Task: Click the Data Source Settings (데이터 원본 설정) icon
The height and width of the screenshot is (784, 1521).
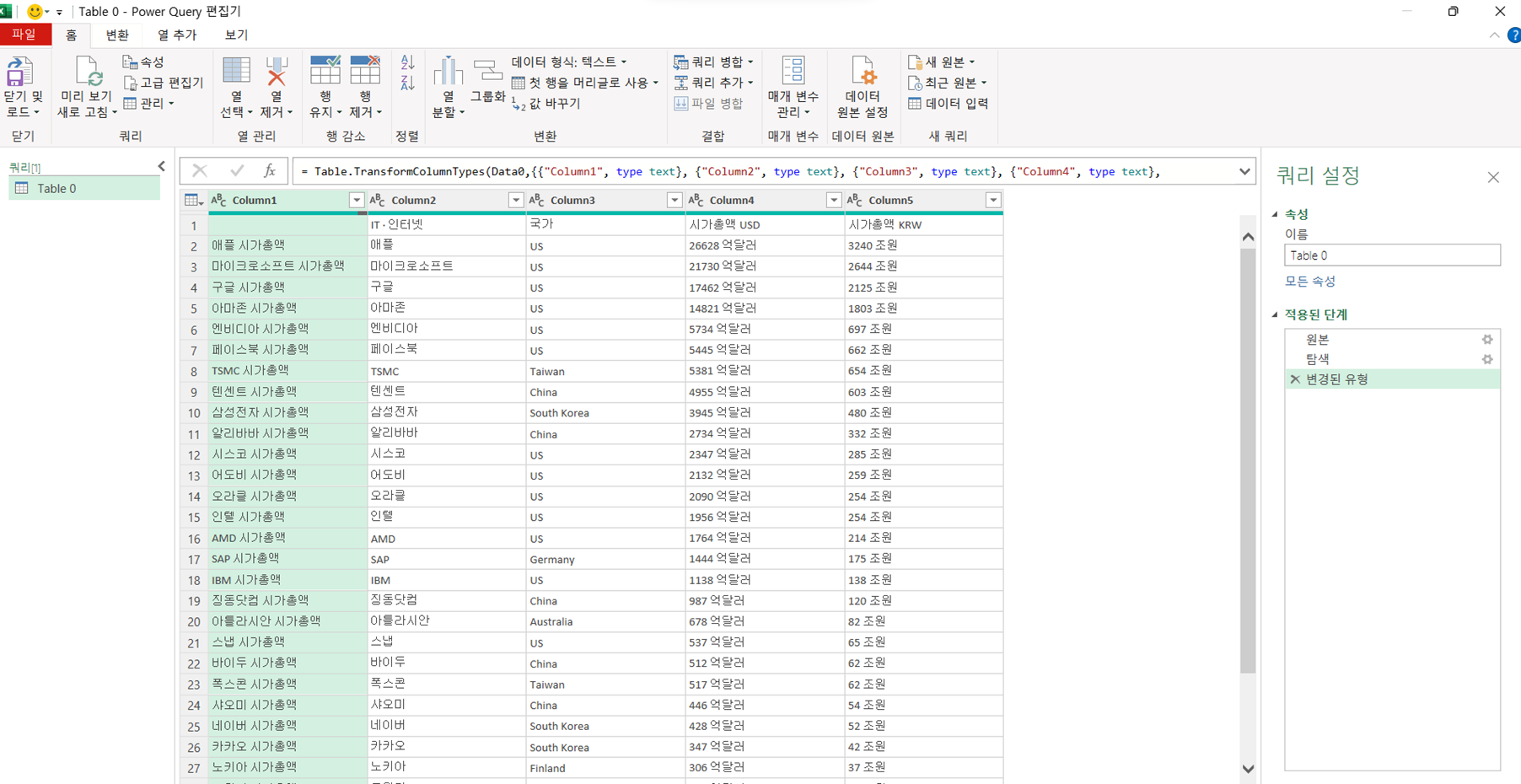Action: coord(863,71)
